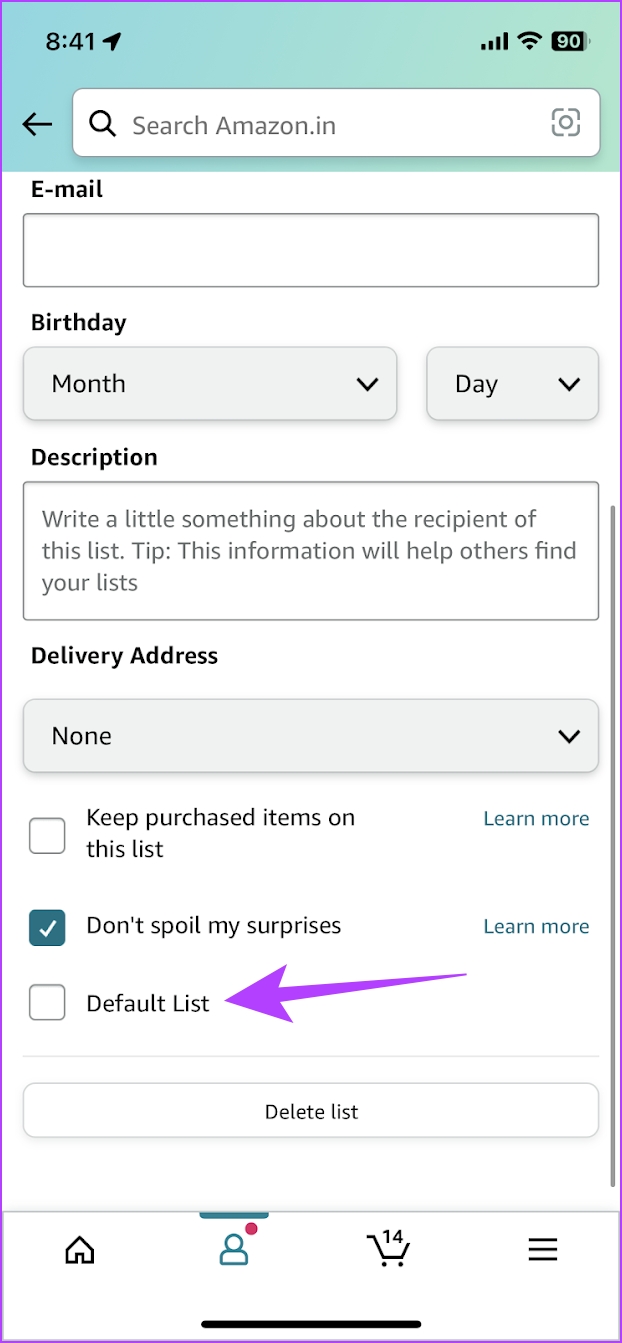622x1343 pixels.
Task: Open Learn more beside Don't spoil my surprises
Action: [536, 927]
